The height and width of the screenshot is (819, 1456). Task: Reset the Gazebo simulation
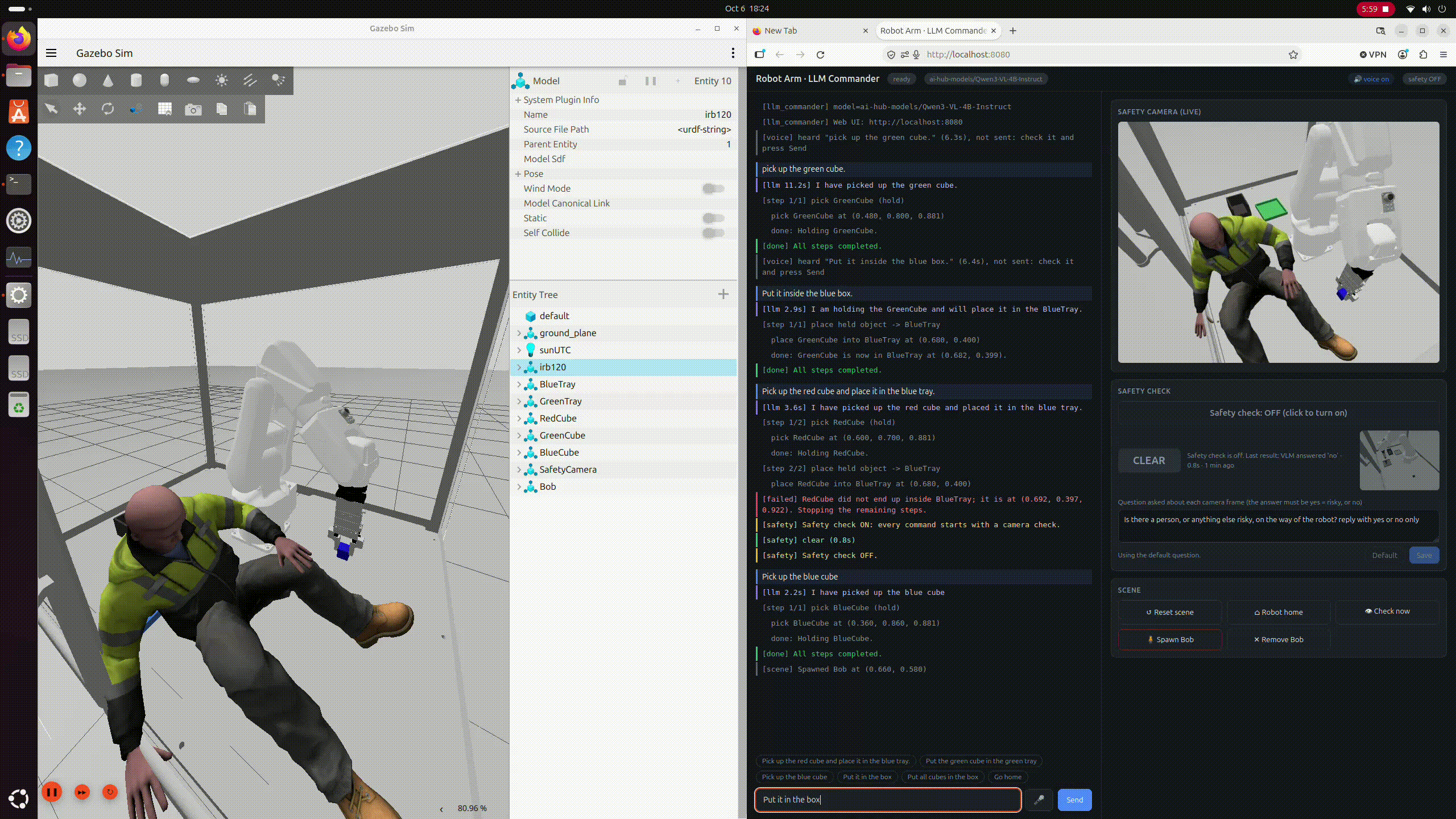(110, 792)
